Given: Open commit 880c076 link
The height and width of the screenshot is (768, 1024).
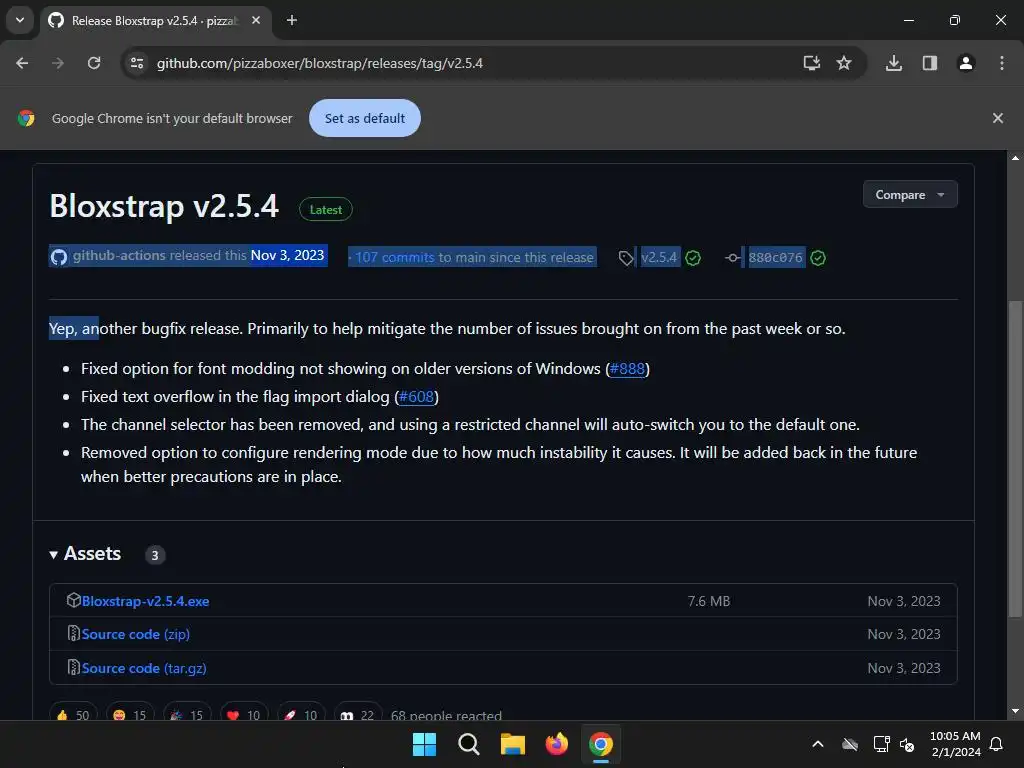Looking at the screenshot, I should click(775, 257).
